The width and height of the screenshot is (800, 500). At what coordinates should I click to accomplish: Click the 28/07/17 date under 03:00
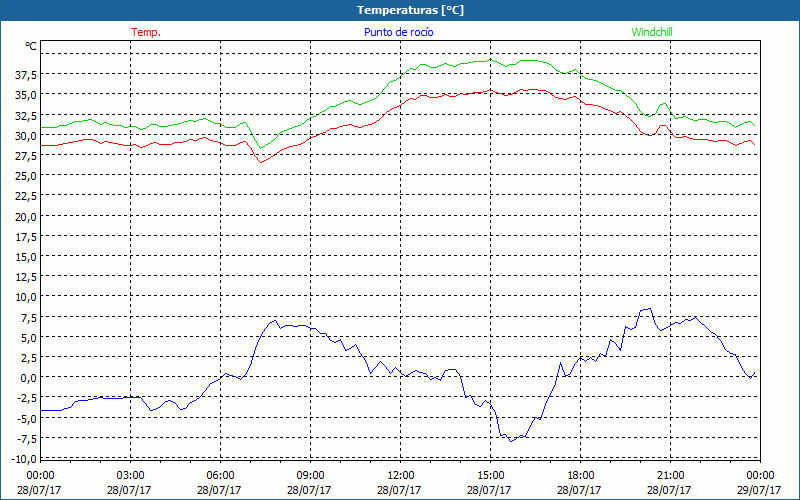click(129, 490)
